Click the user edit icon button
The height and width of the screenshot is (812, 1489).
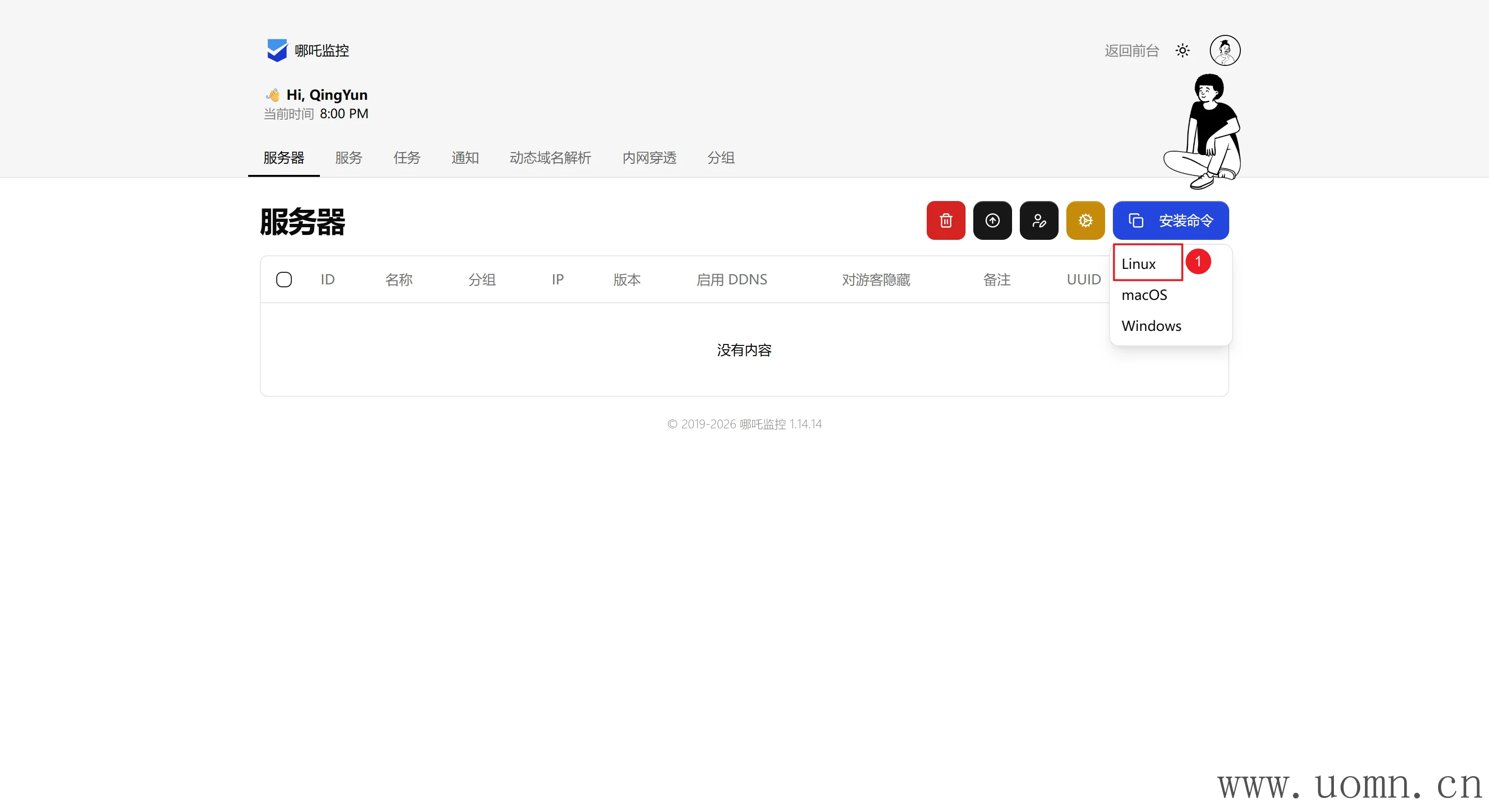(x=1039, y=220)
